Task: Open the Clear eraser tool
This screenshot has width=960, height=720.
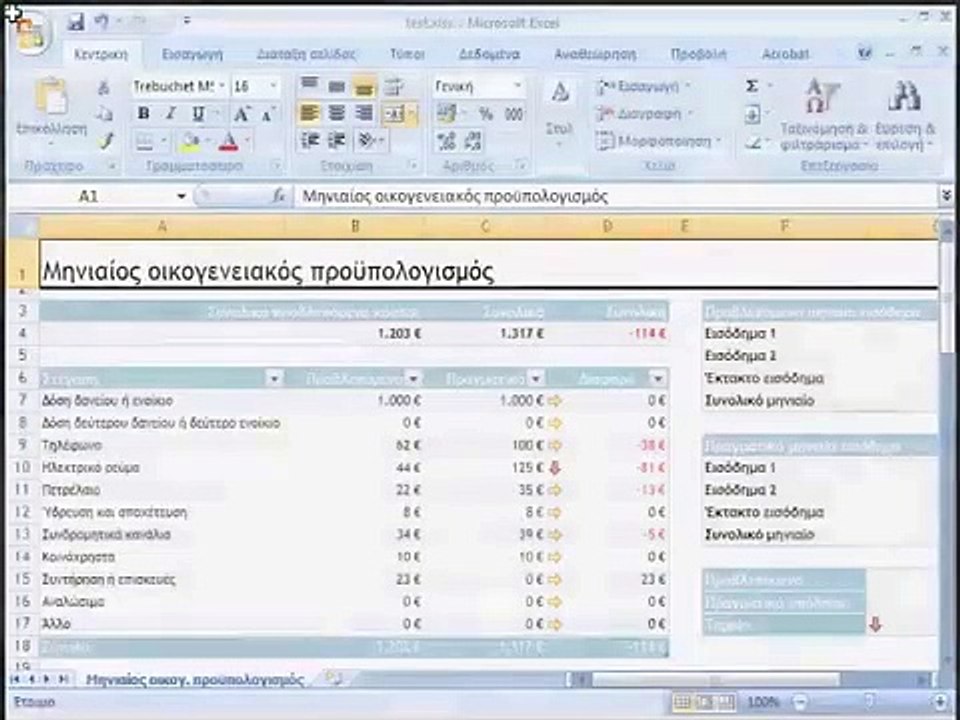Action: (753, 142)
